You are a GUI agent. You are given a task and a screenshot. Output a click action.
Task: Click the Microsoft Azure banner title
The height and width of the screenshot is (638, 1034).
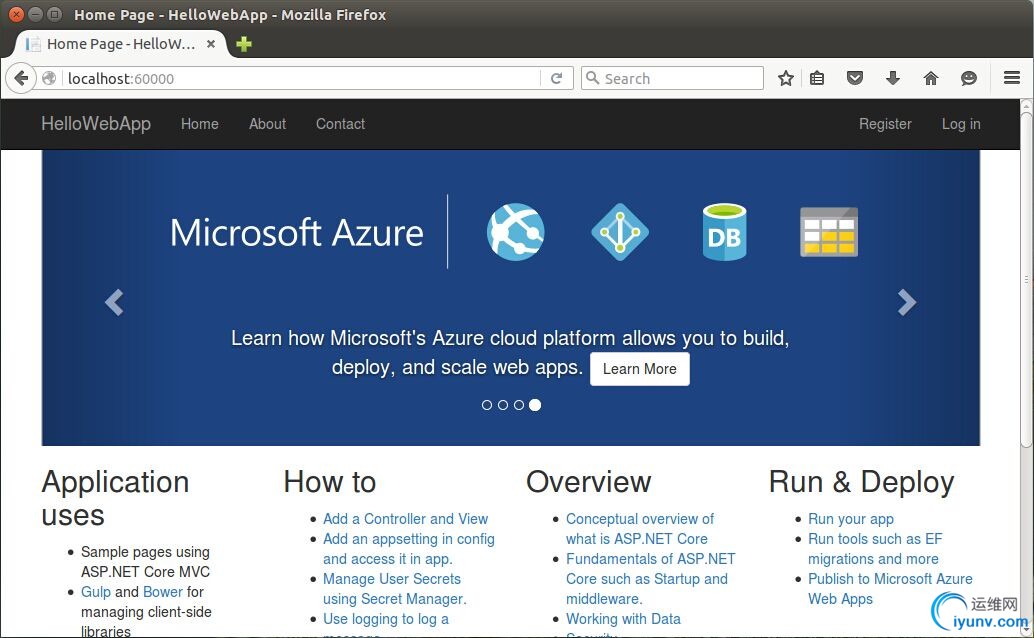(x=297, y=233)
